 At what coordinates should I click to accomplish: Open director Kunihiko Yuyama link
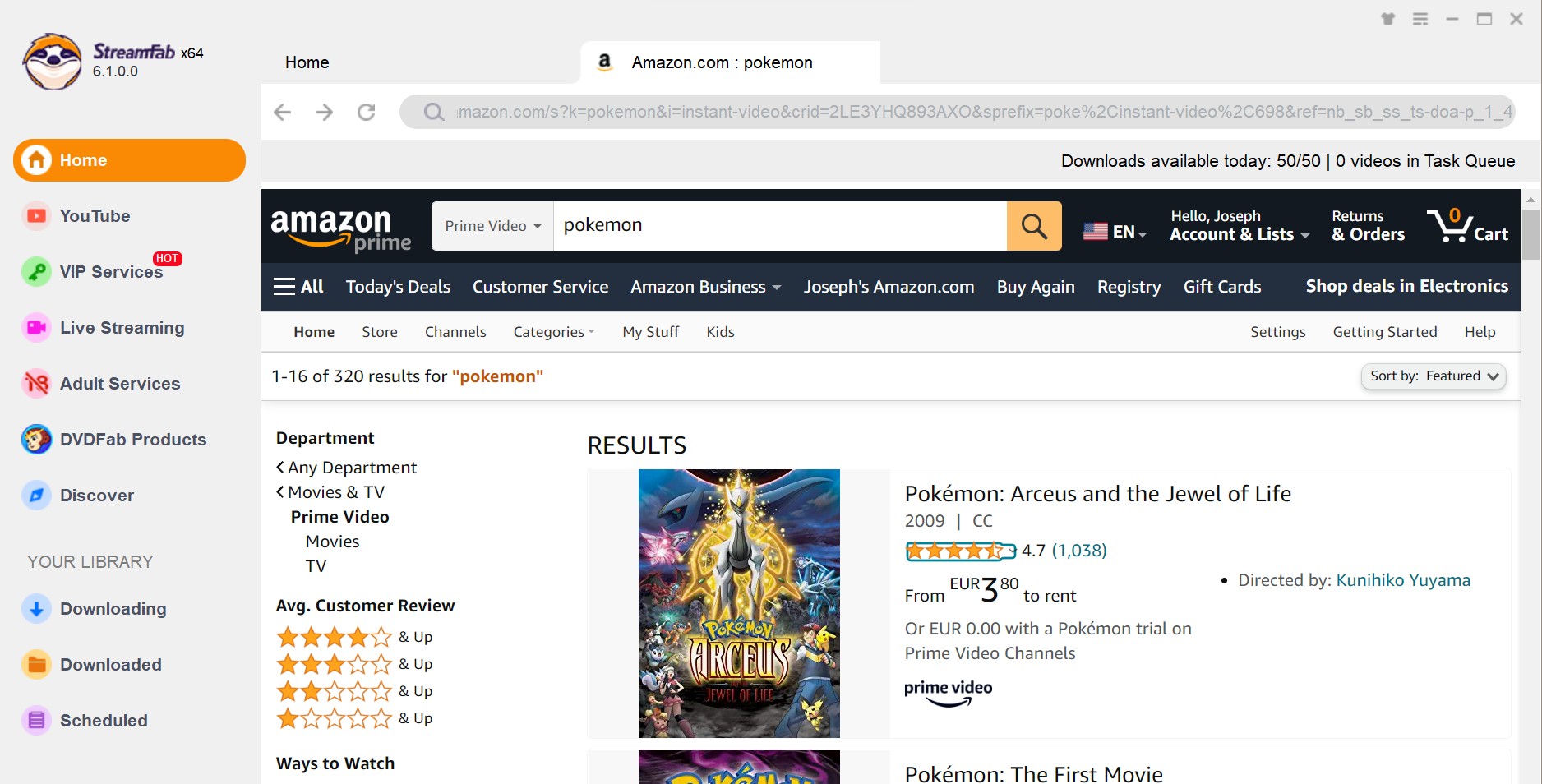pyautogui.click(x=1403, y=580)
